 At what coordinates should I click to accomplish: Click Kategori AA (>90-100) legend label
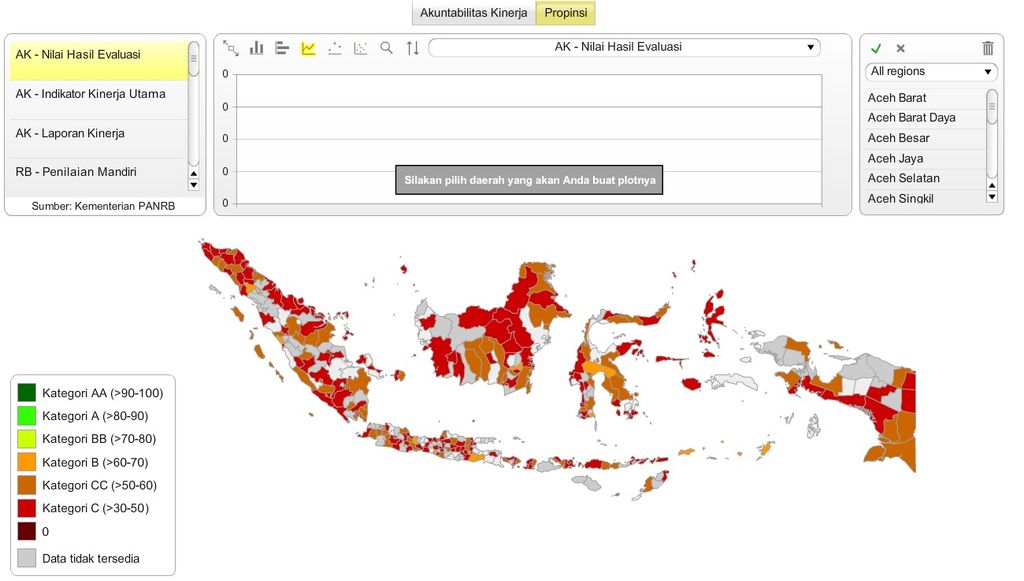click(103, 393)
